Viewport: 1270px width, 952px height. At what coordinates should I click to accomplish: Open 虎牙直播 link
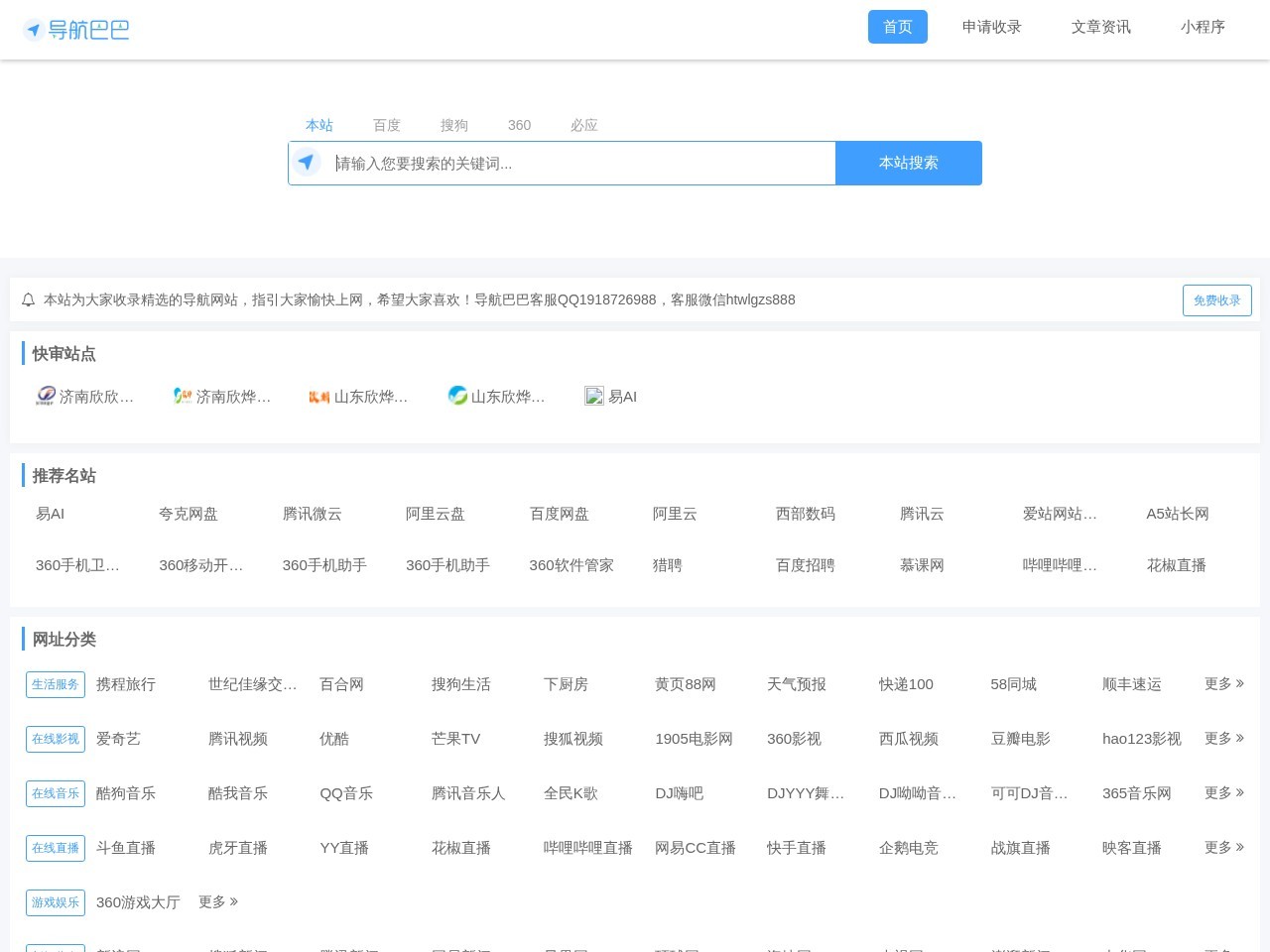pyautogui.click(x=238, y=848)
